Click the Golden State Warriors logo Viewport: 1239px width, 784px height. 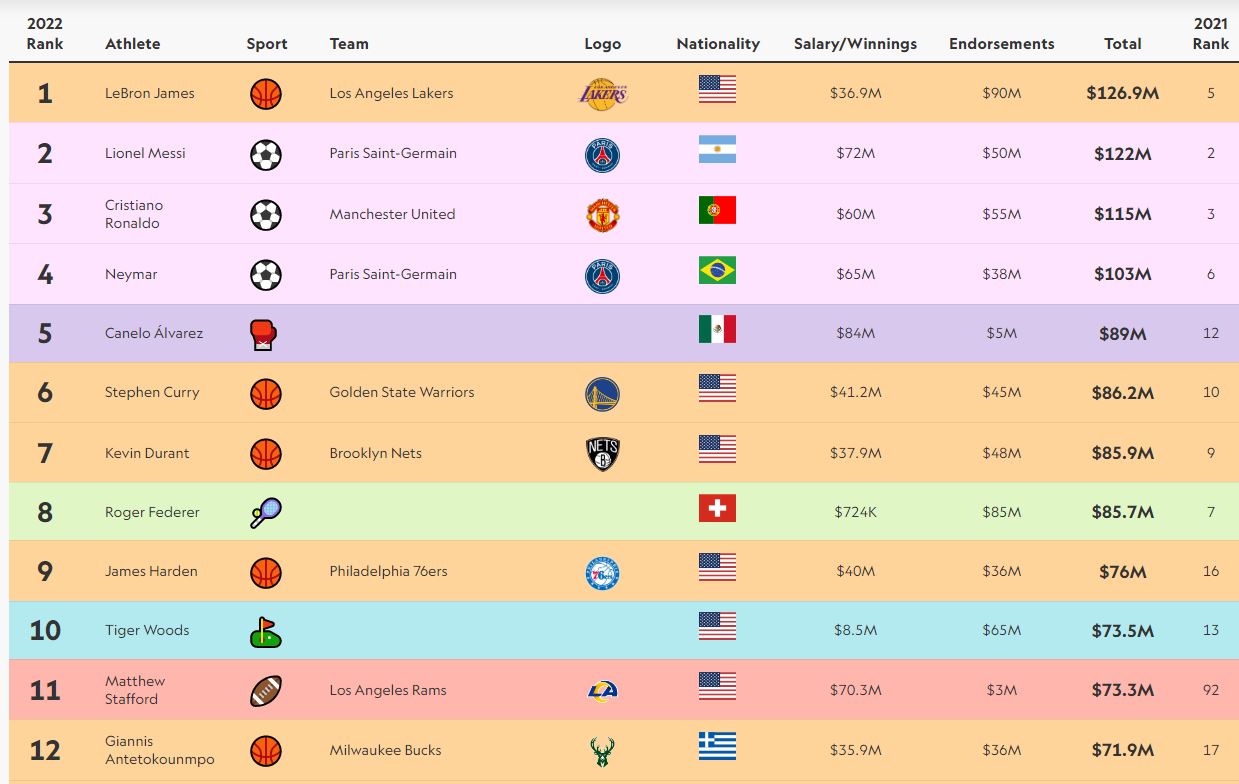[x=602, y=394]
